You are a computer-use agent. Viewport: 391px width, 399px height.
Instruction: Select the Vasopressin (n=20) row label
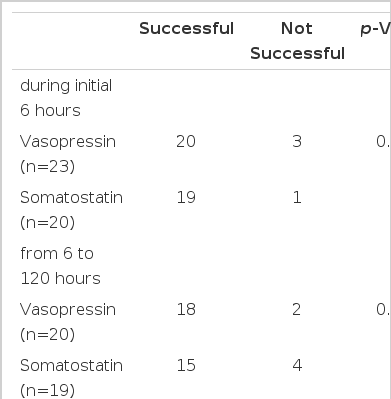pyautogui.click(x=68, y=322)
